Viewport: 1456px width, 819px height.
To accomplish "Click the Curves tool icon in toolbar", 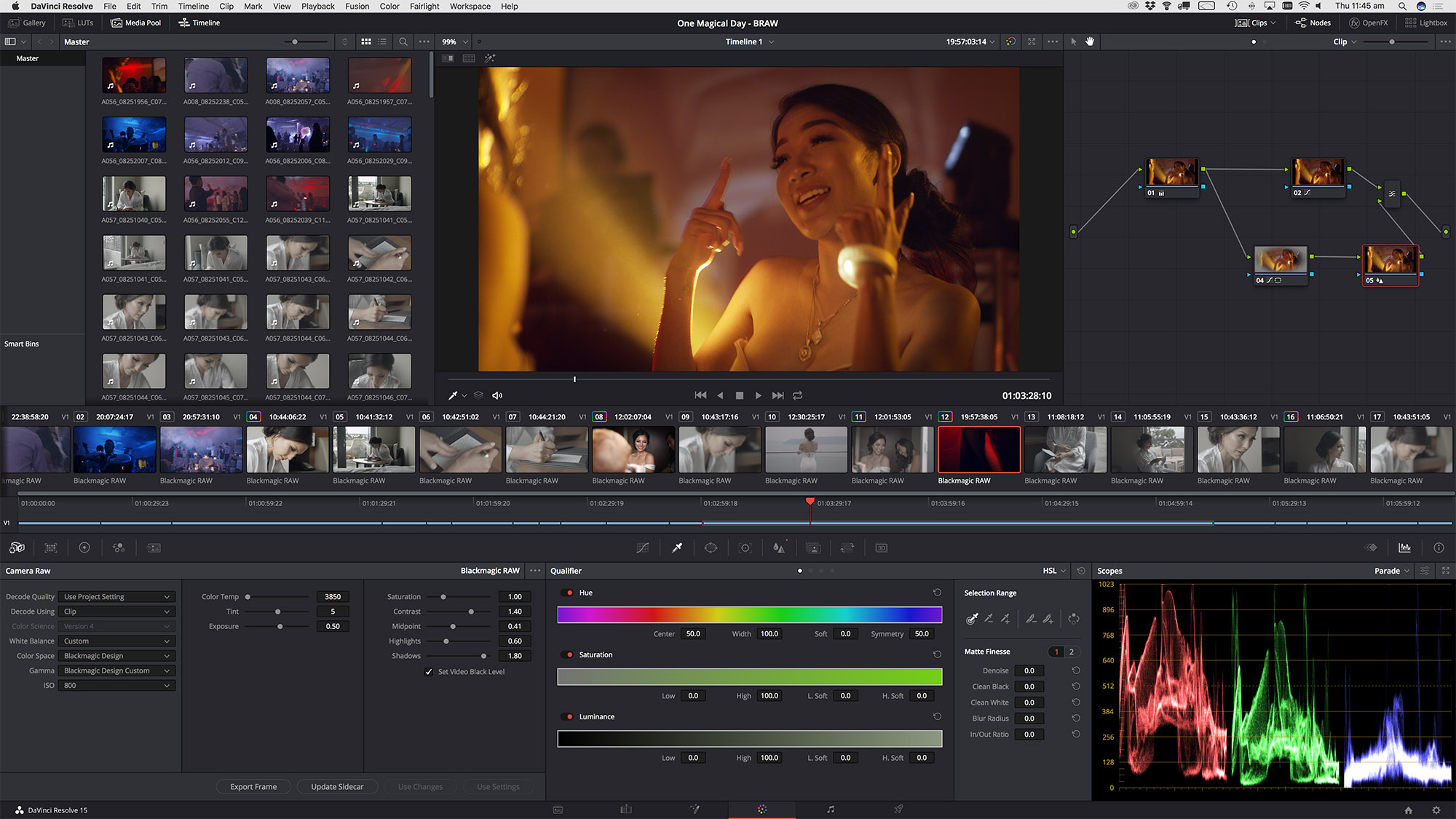I will (644, 548).
